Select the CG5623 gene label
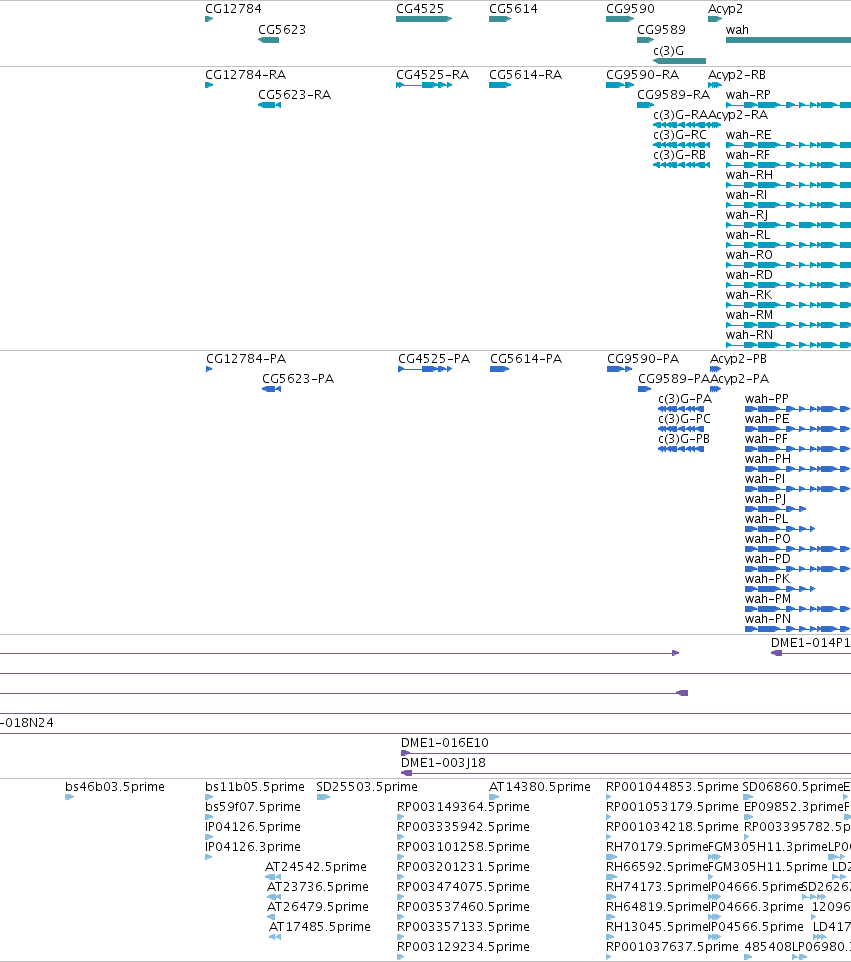851x962 pixels. point(282,29)
